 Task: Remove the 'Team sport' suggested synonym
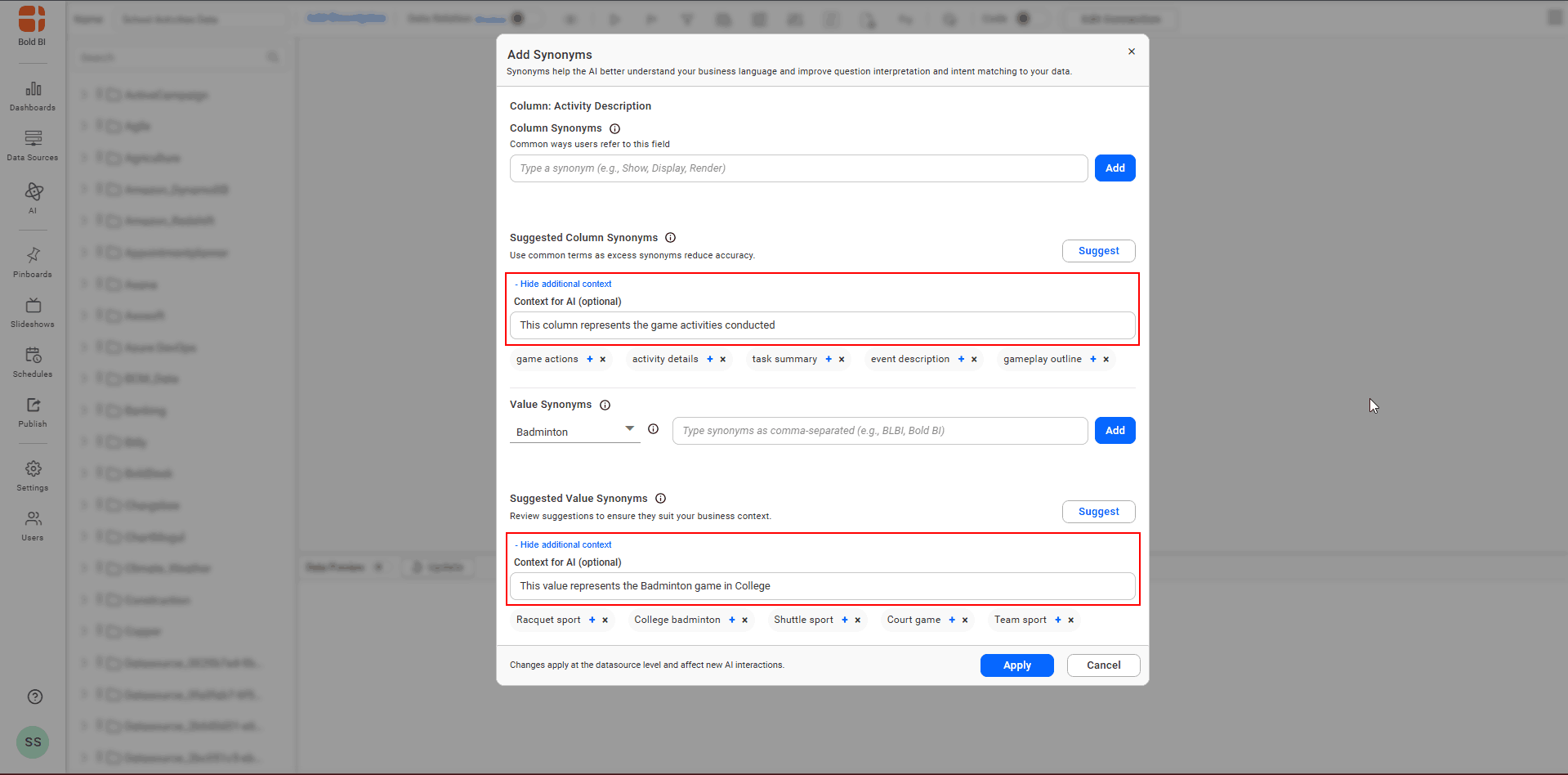[x=1070, y=620]
